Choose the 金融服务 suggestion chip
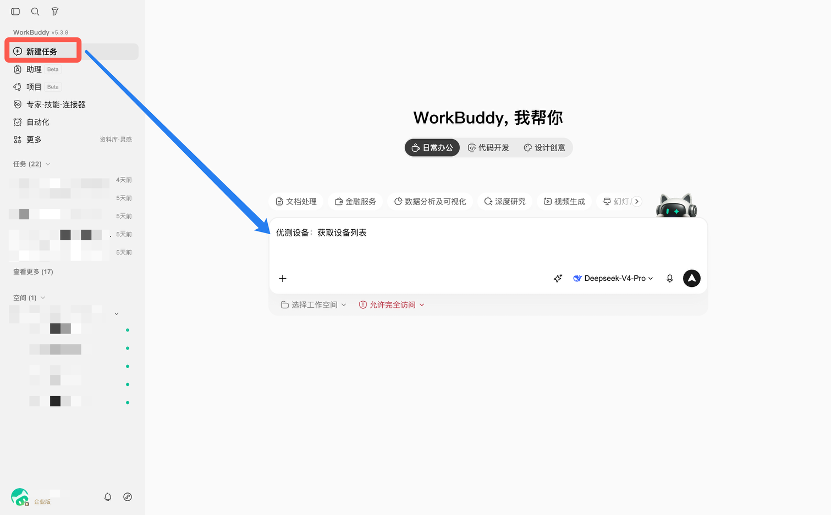 pyautogui.click(x=356, y=202)
